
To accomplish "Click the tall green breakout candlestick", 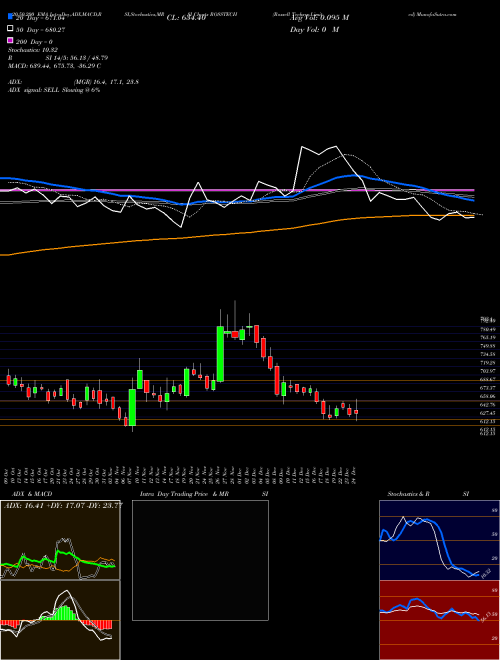I will coord(220,354).
